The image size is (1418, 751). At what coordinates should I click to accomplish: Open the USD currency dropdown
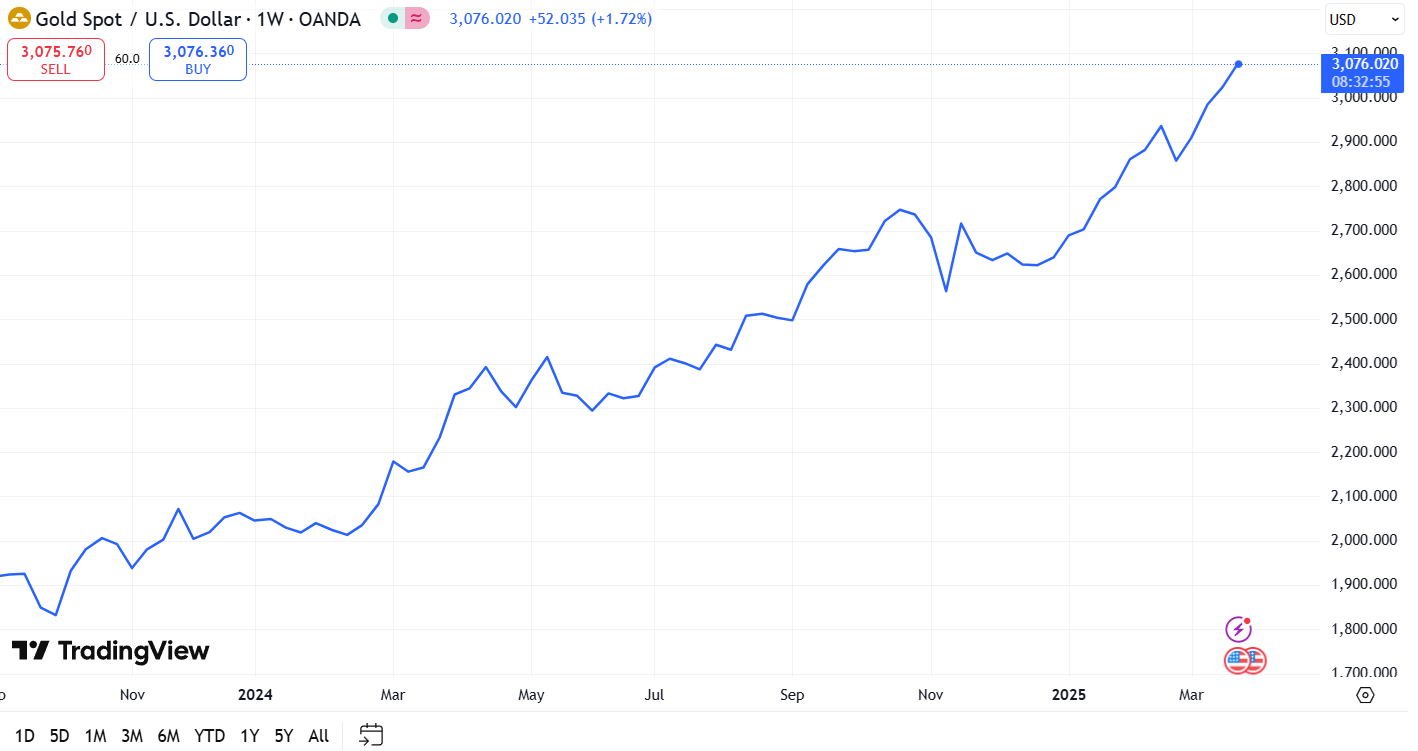pos(1364,19)
